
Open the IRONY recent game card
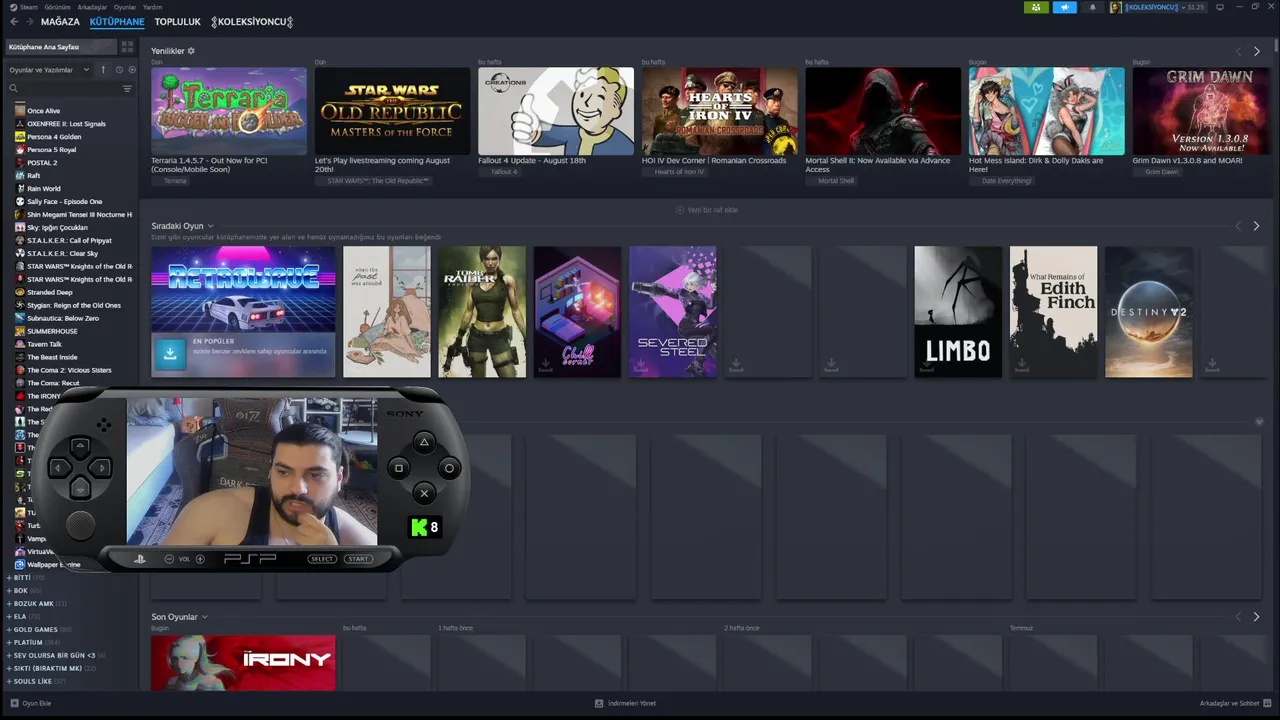click(x=243, y=663)
